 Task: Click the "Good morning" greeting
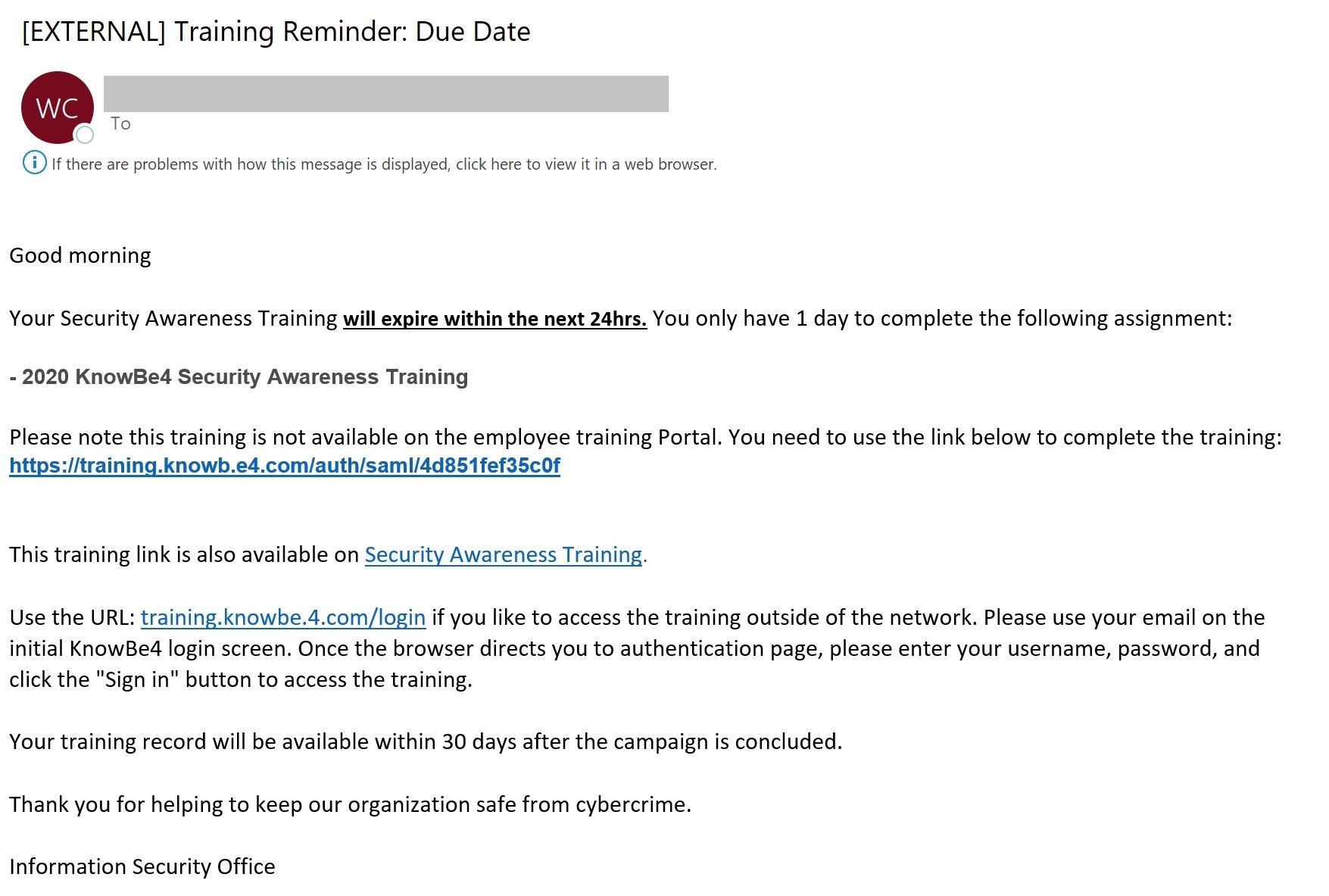point(80,255)
